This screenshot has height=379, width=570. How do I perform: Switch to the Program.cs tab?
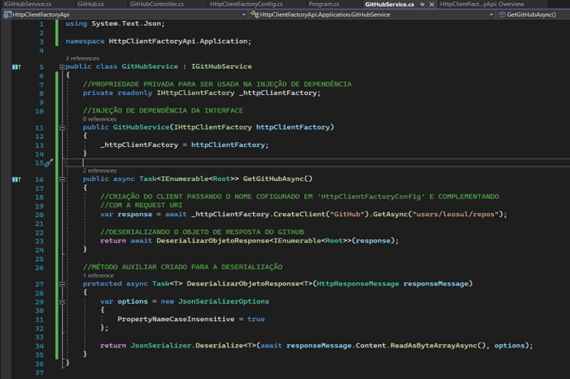(x=324, y=4)
